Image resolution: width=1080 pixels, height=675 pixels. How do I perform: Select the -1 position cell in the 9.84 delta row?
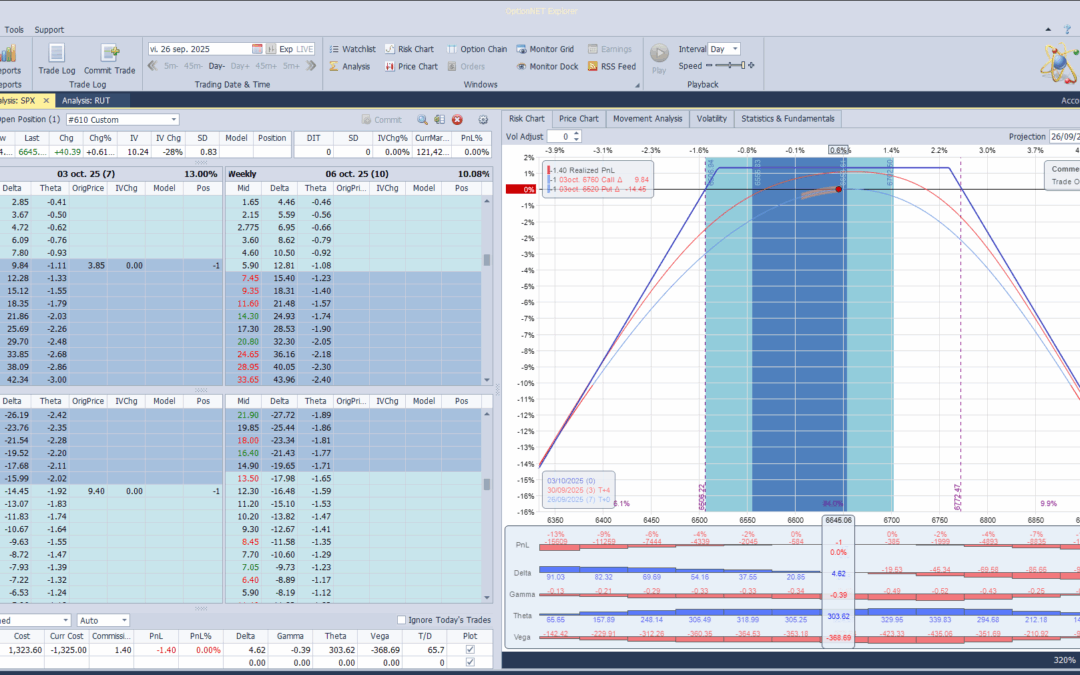pos(202,265)
